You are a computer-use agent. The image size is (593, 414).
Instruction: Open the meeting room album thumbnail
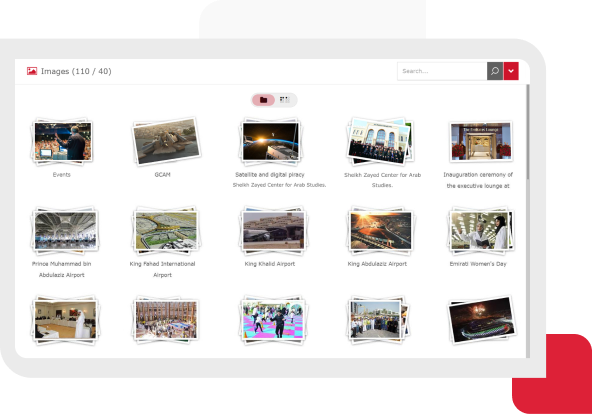(65, 320)
